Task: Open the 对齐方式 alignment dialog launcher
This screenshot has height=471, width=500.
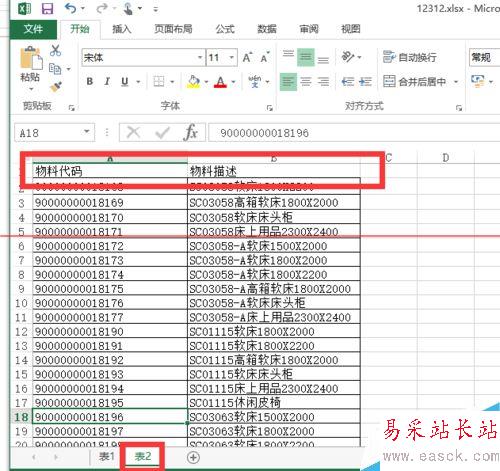Action: pos(459,108)
